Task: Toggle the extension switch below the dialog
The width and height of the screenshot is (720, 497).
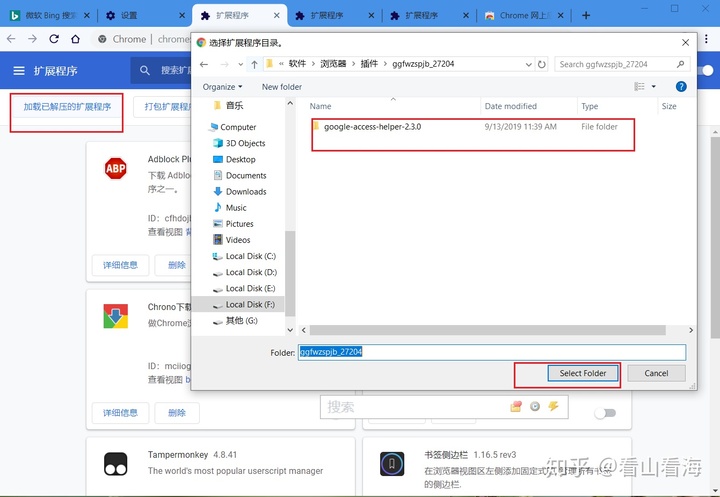Action: (x=605, y=413)
